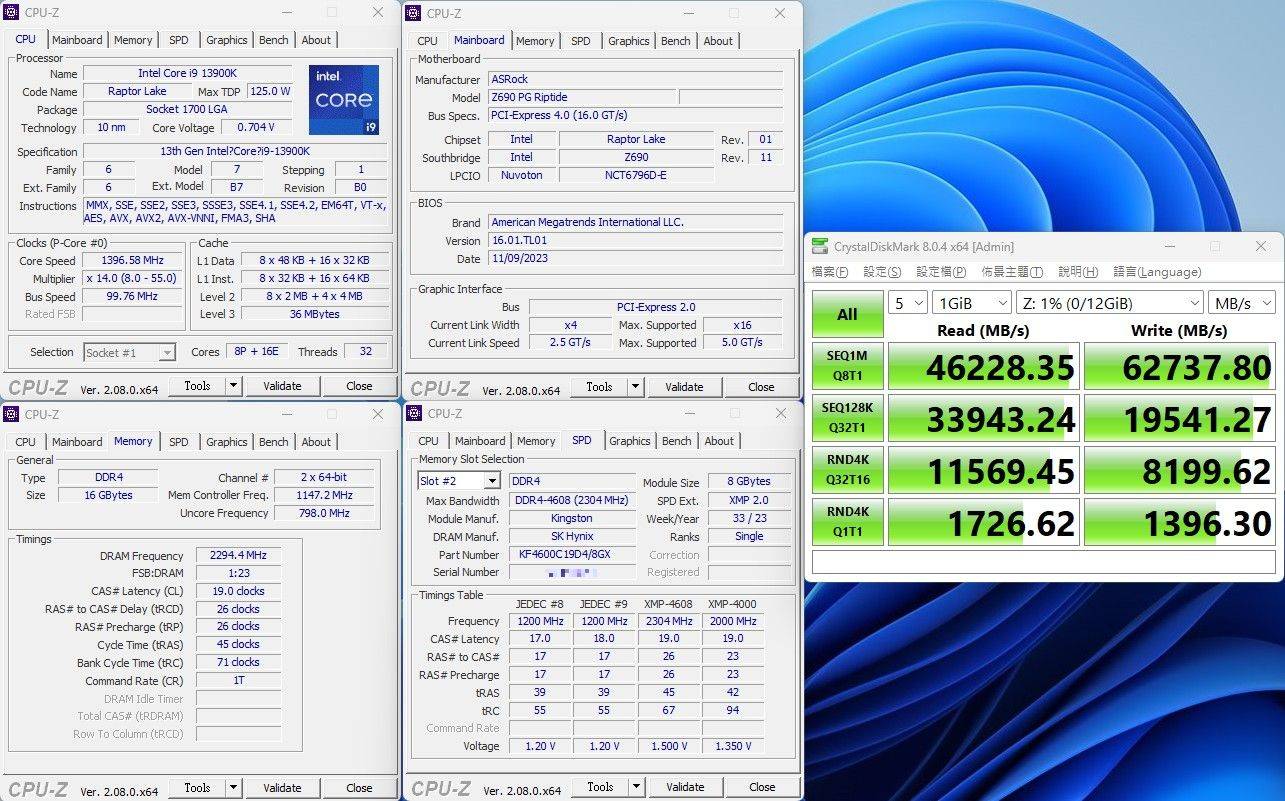Click CPU-Z title icon in Mainboard window

(413, 13)
